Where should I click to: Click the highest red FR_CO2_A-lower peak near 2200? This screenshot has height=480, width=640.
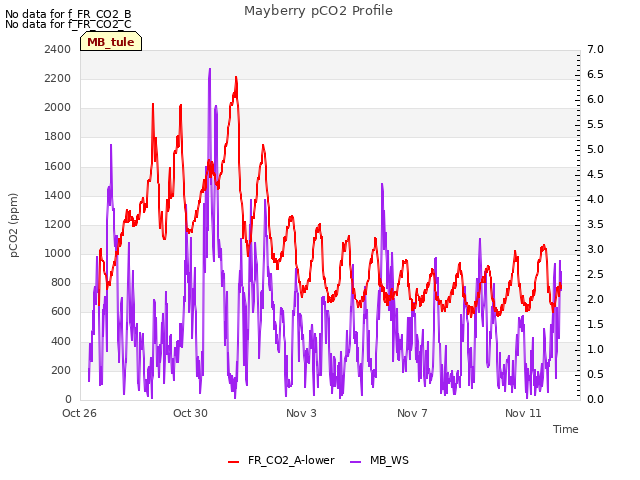coord(236,78)
